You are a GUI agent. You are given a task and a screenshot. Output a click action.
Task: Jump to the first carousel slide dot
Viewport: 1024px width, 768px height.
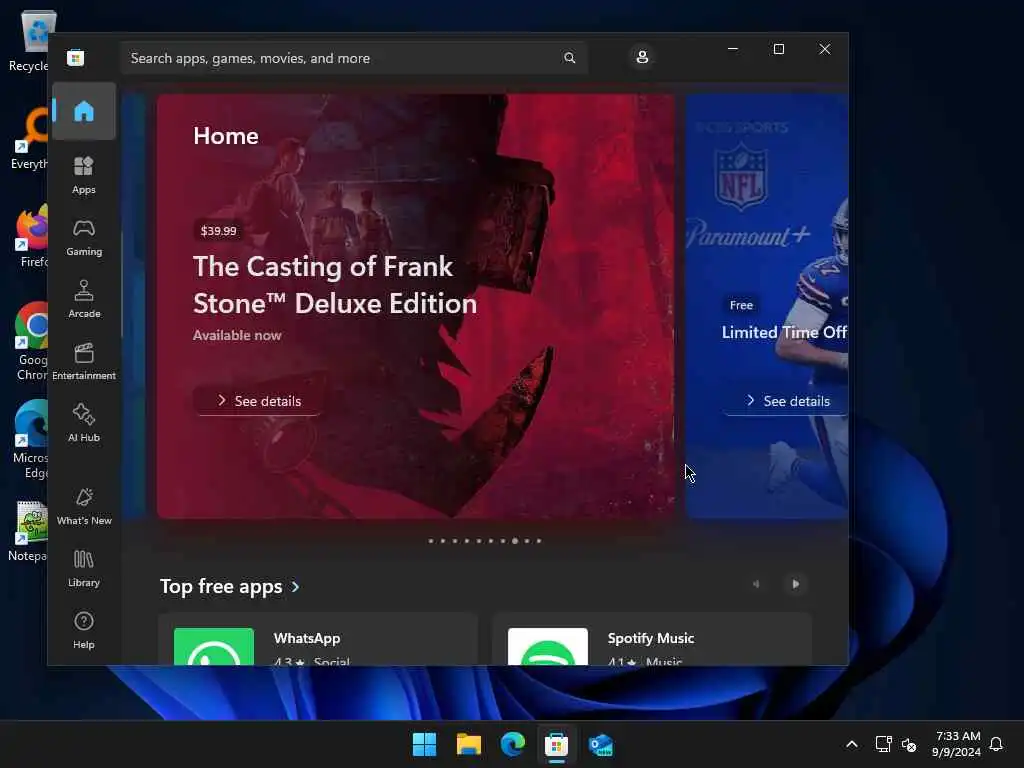(430, 541)
